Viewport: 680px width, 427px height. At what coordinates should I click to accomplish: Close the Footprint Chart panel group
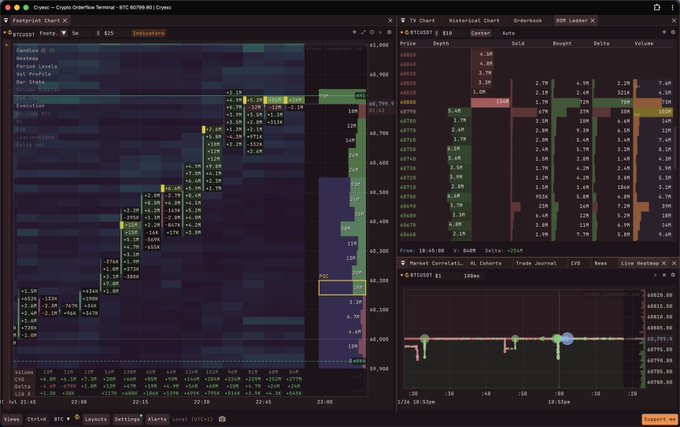click(390, 20)
